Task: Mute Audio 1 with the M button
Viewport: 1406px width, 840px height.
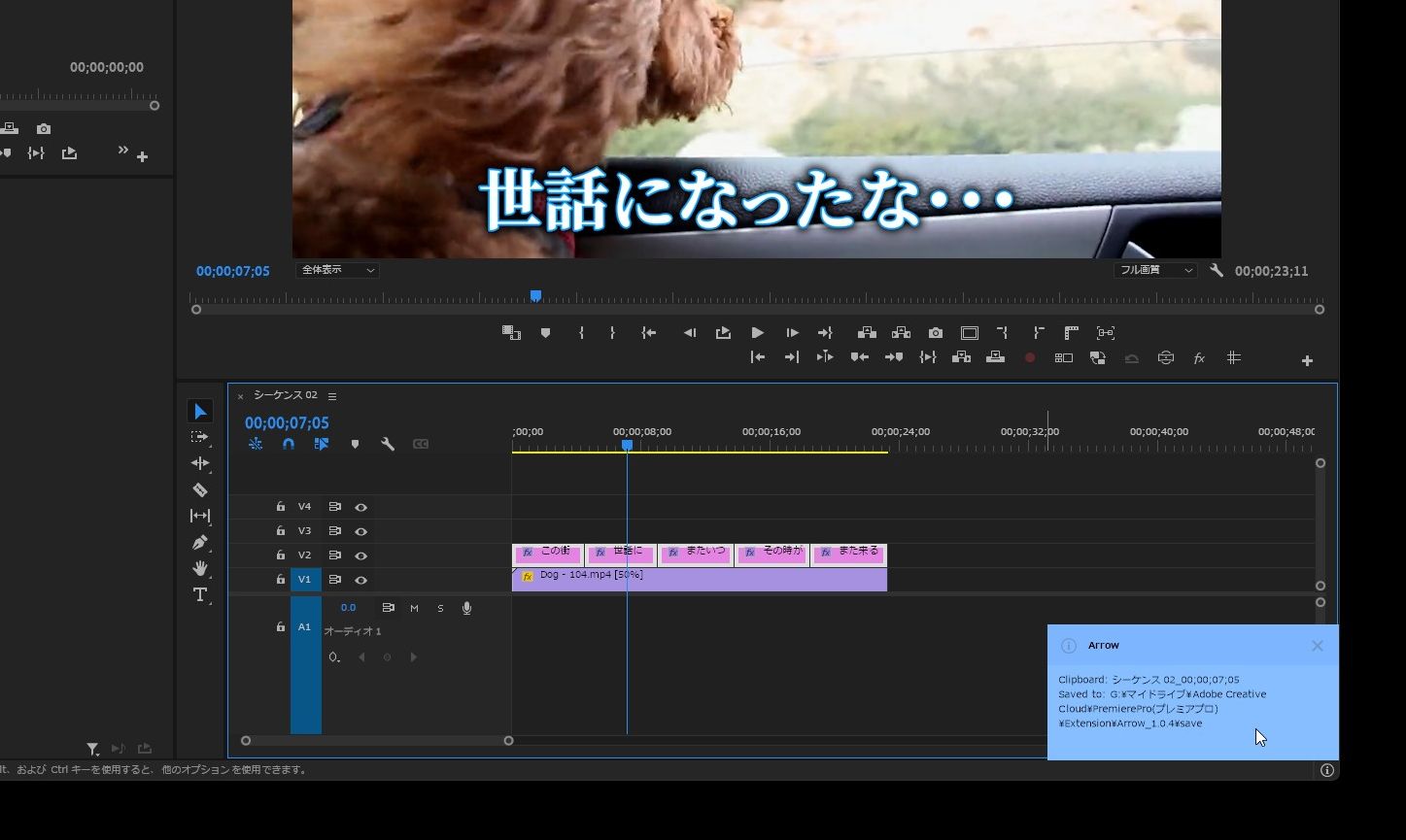Action: tap(413, 608)
